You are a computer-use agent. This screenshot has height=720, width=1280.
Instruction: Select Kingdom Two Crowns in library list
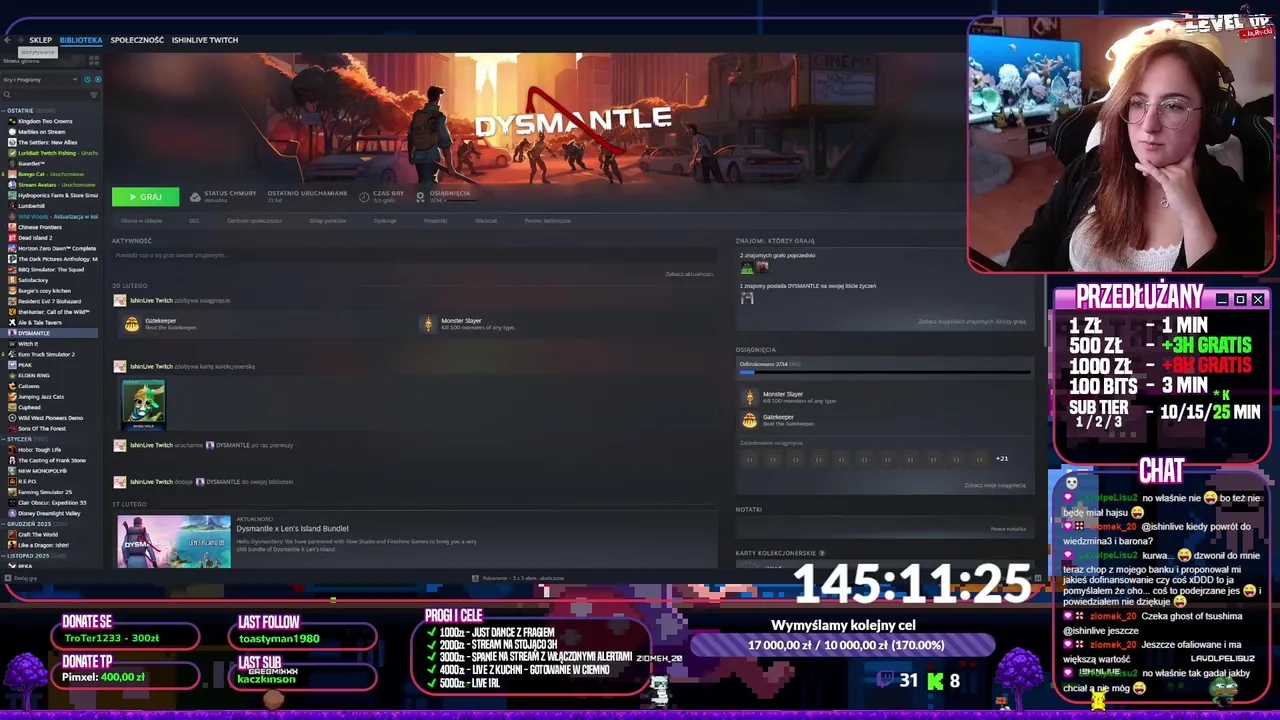45,121
